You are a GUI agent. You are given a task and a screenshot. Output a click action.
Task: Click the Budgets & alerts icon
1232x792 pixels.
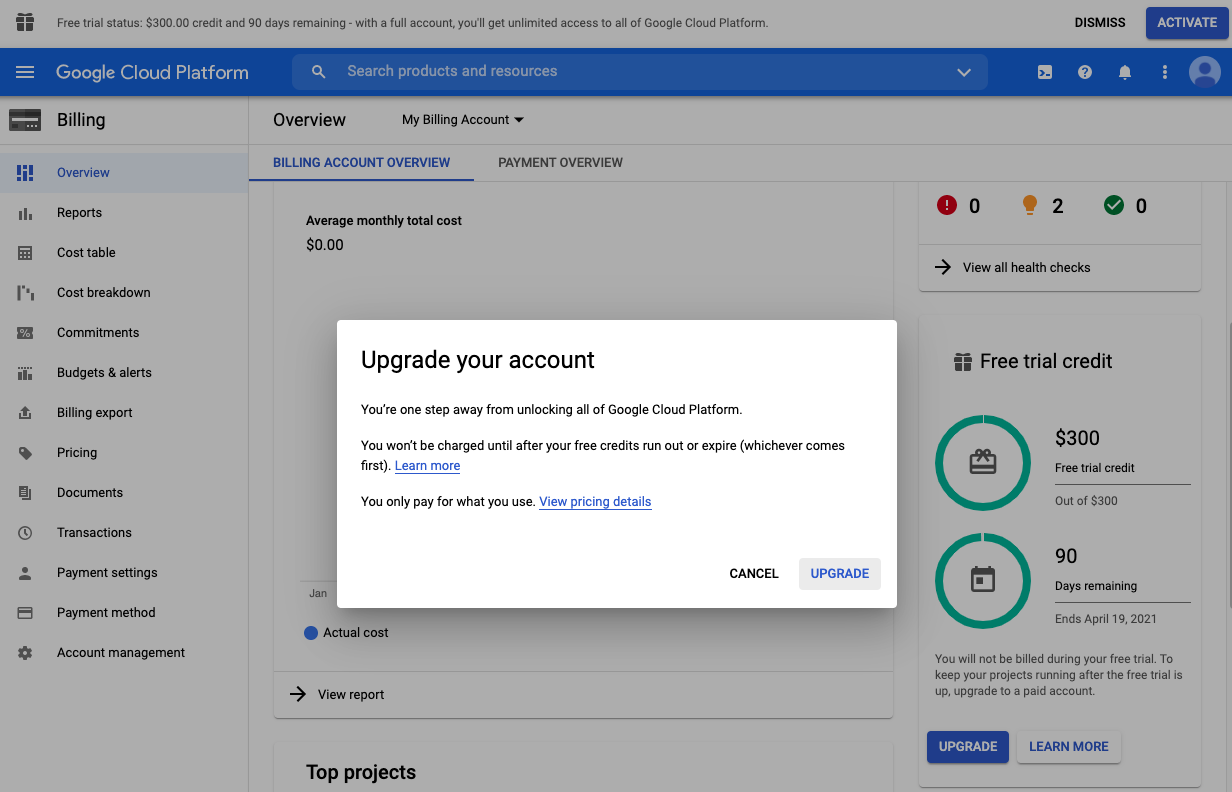(25, 373)
